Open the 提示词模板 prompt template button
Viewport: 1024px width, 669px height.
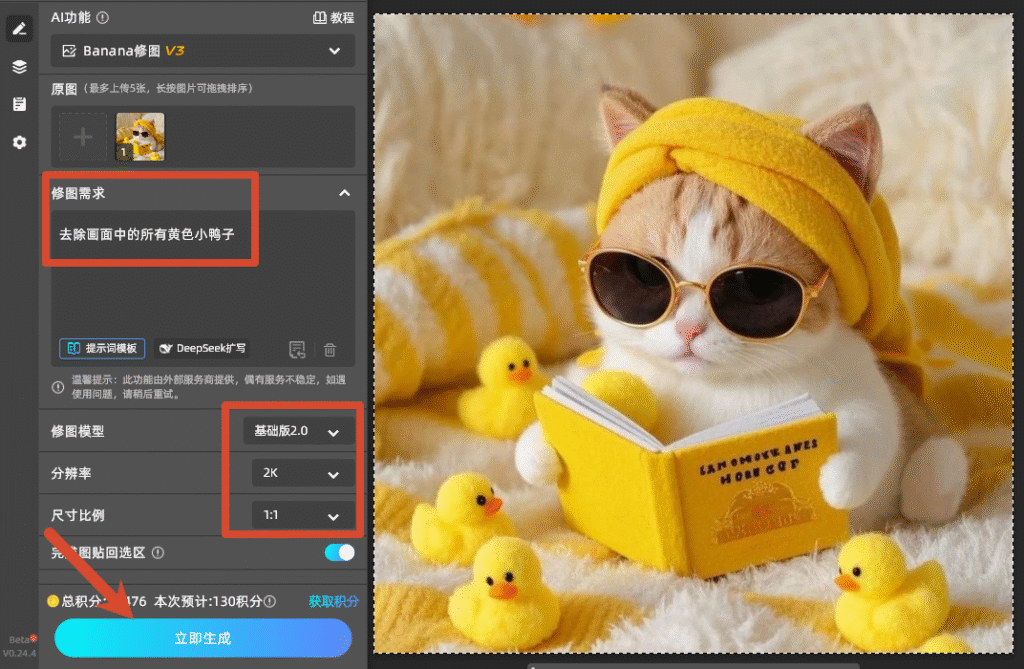[x=102, y=348]
